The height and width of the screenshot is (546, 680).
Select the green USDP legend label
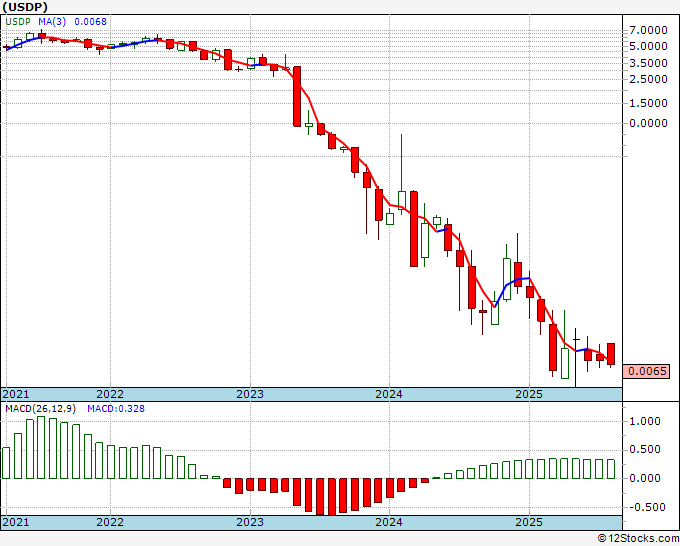(18, 22)
